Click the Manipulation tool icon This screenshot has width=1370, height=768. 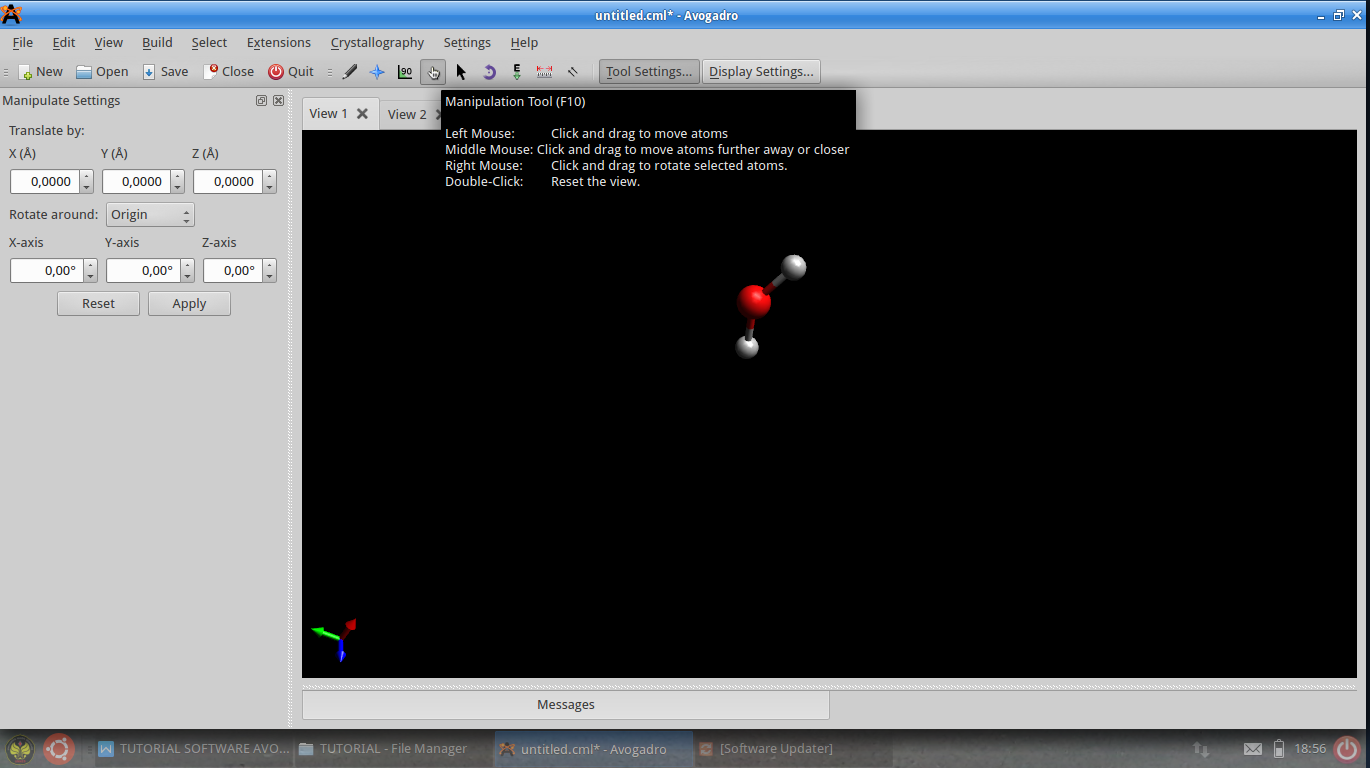click(433, 71)
